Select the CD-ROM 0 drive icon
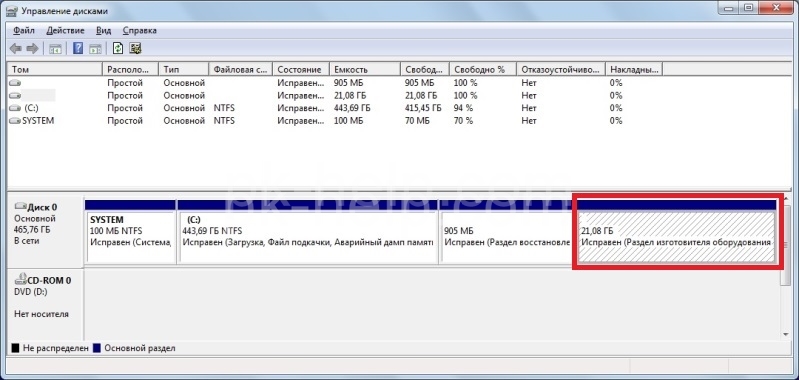Screen dimensions: 799x380 point(20,279)
